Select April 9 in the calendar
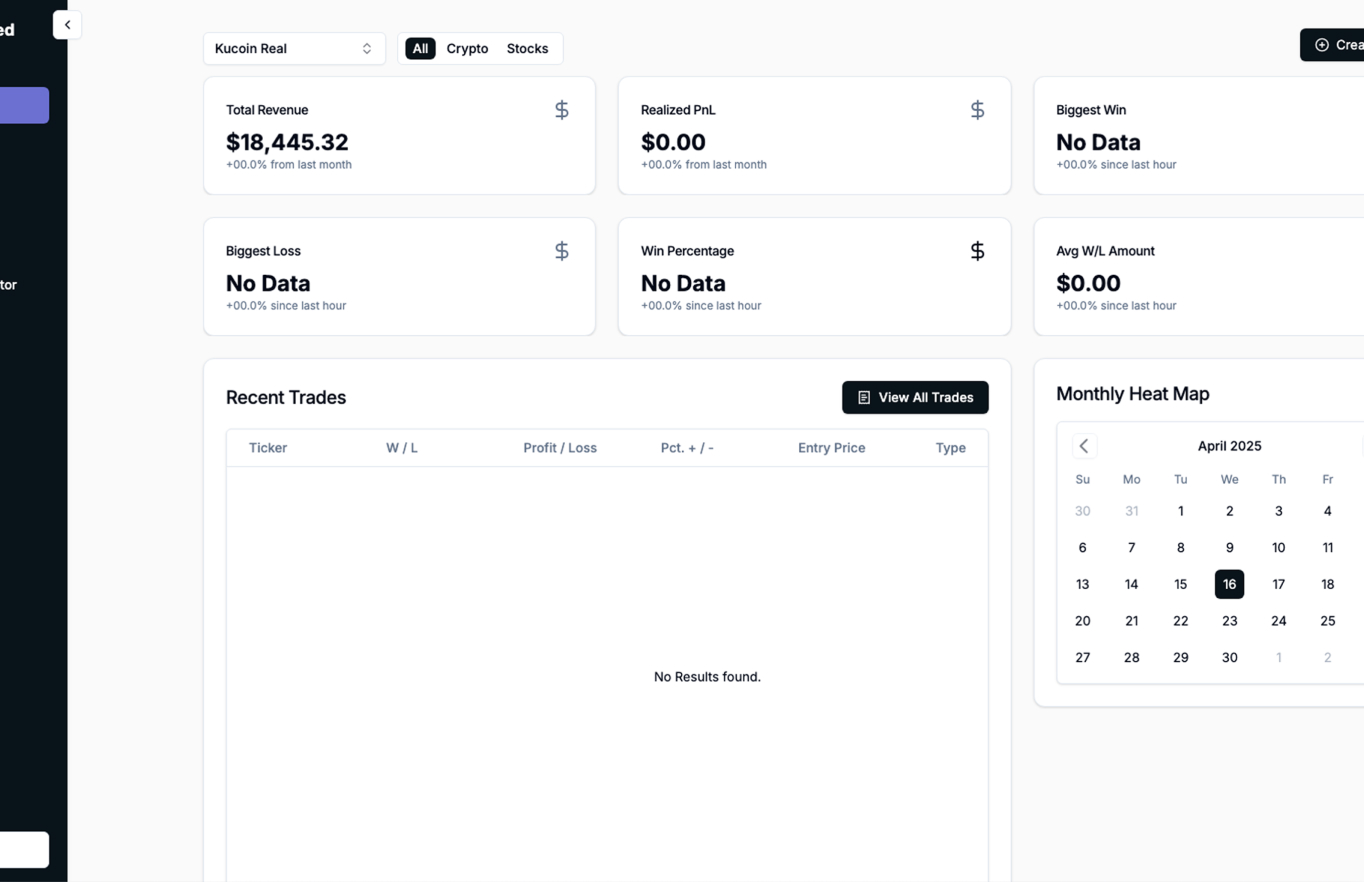The image size is (1364, 882). tap(1230, 548)
